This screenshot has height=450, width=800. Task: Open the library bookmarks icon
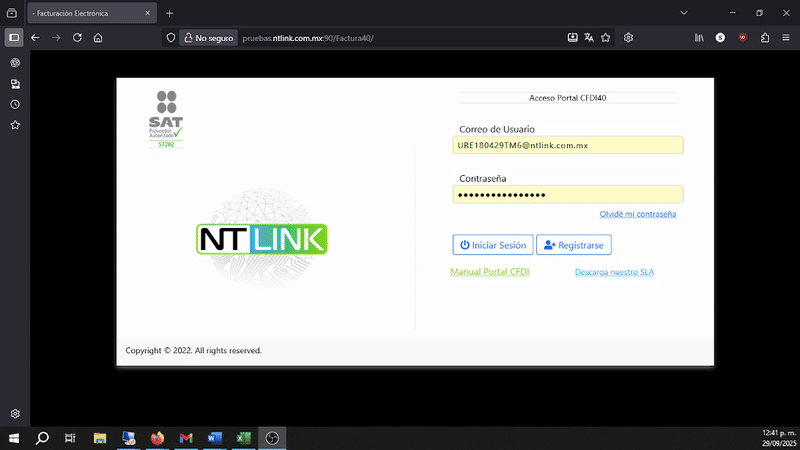[699, 38]
